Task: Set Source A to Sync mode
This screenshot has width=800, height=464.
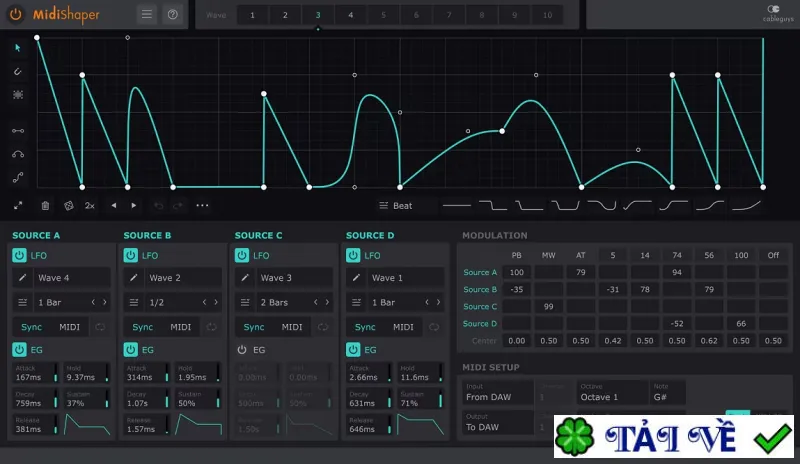Action: pos(32,327)
